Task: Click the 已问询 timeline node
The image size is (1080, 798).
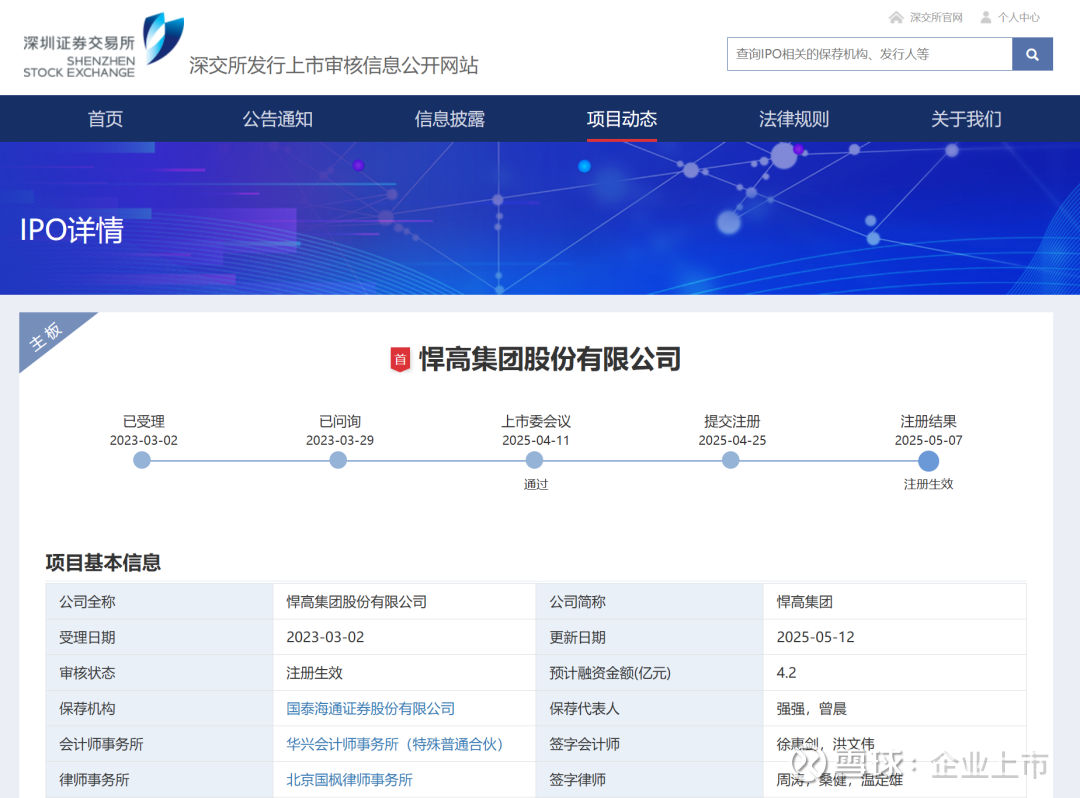Action: click(x=338, y=460)
